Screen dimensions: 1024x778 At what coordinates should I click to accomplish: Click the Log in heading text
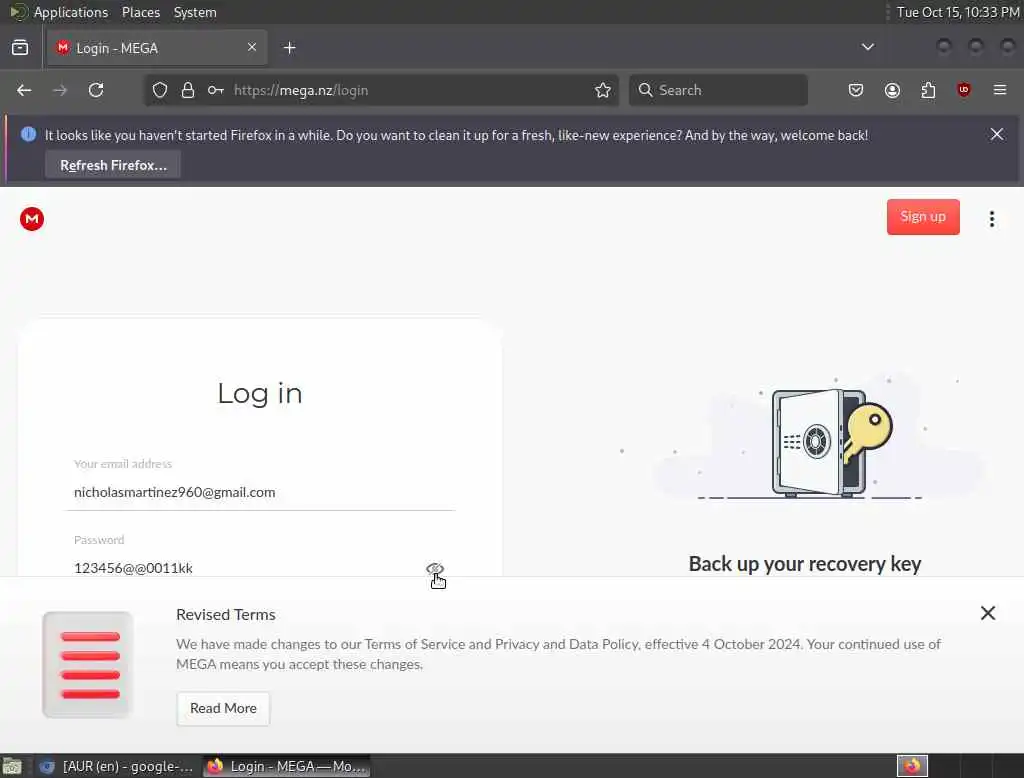[x=260, y=394]
